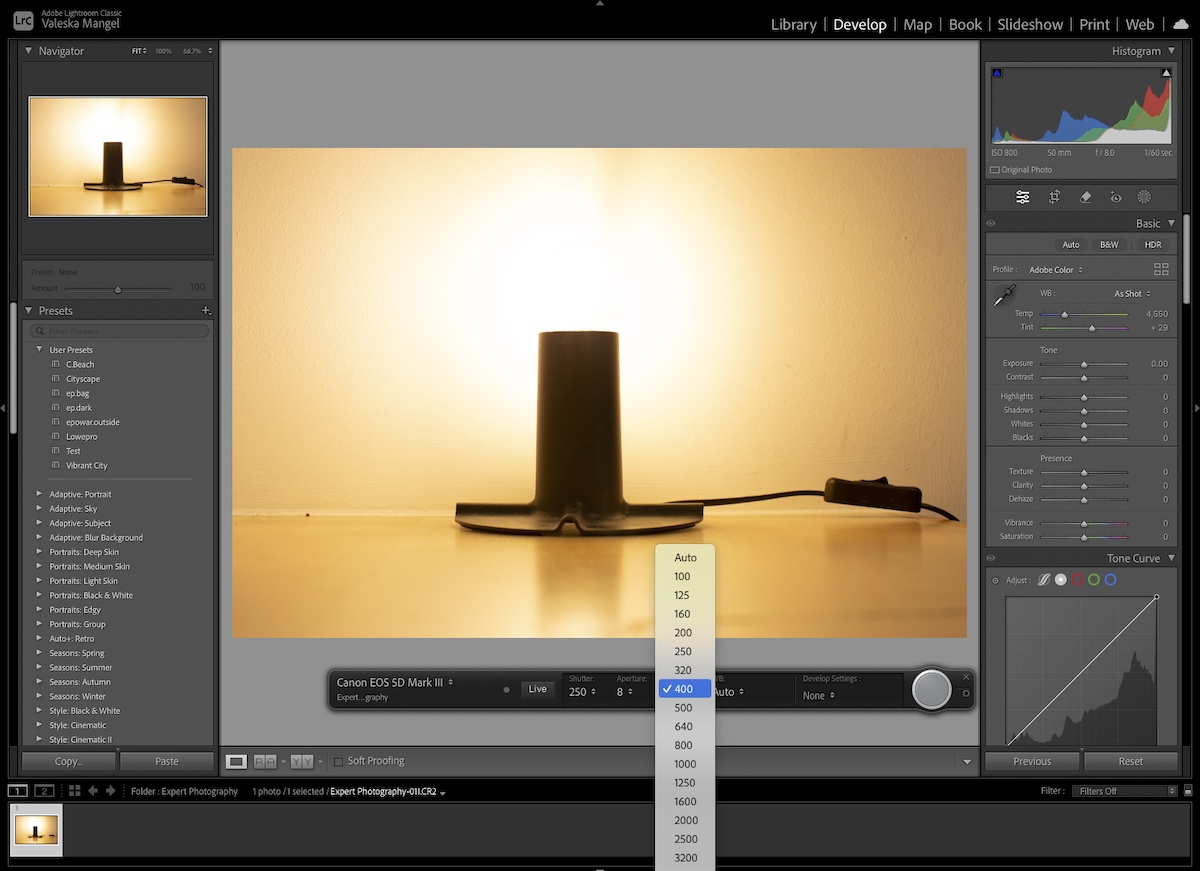Screen dimensions: 1200x871
Task: Select ISO 400 from the open dropdown
Action: [683, 688]
